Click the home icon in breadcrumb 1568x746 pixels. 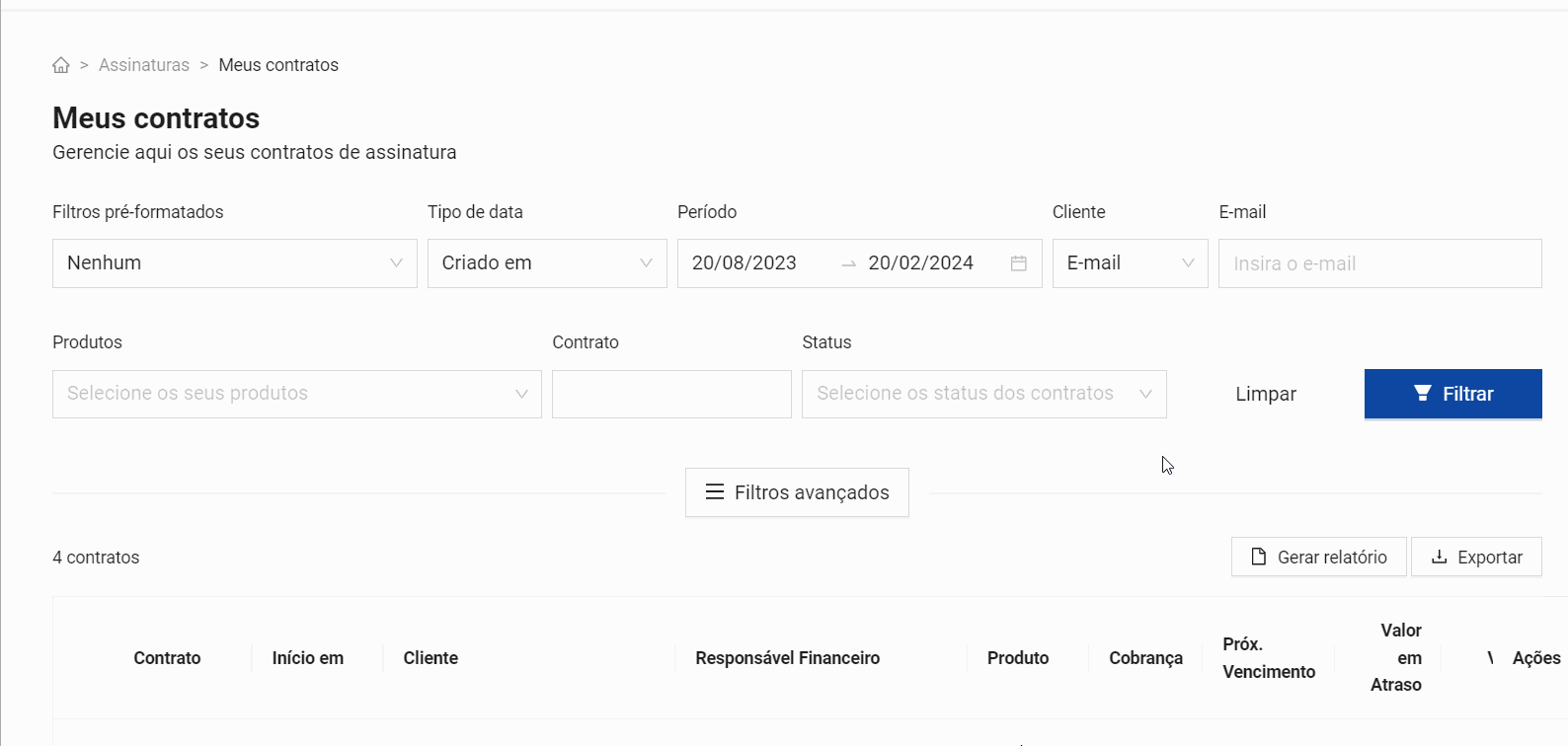pos(61,65)
